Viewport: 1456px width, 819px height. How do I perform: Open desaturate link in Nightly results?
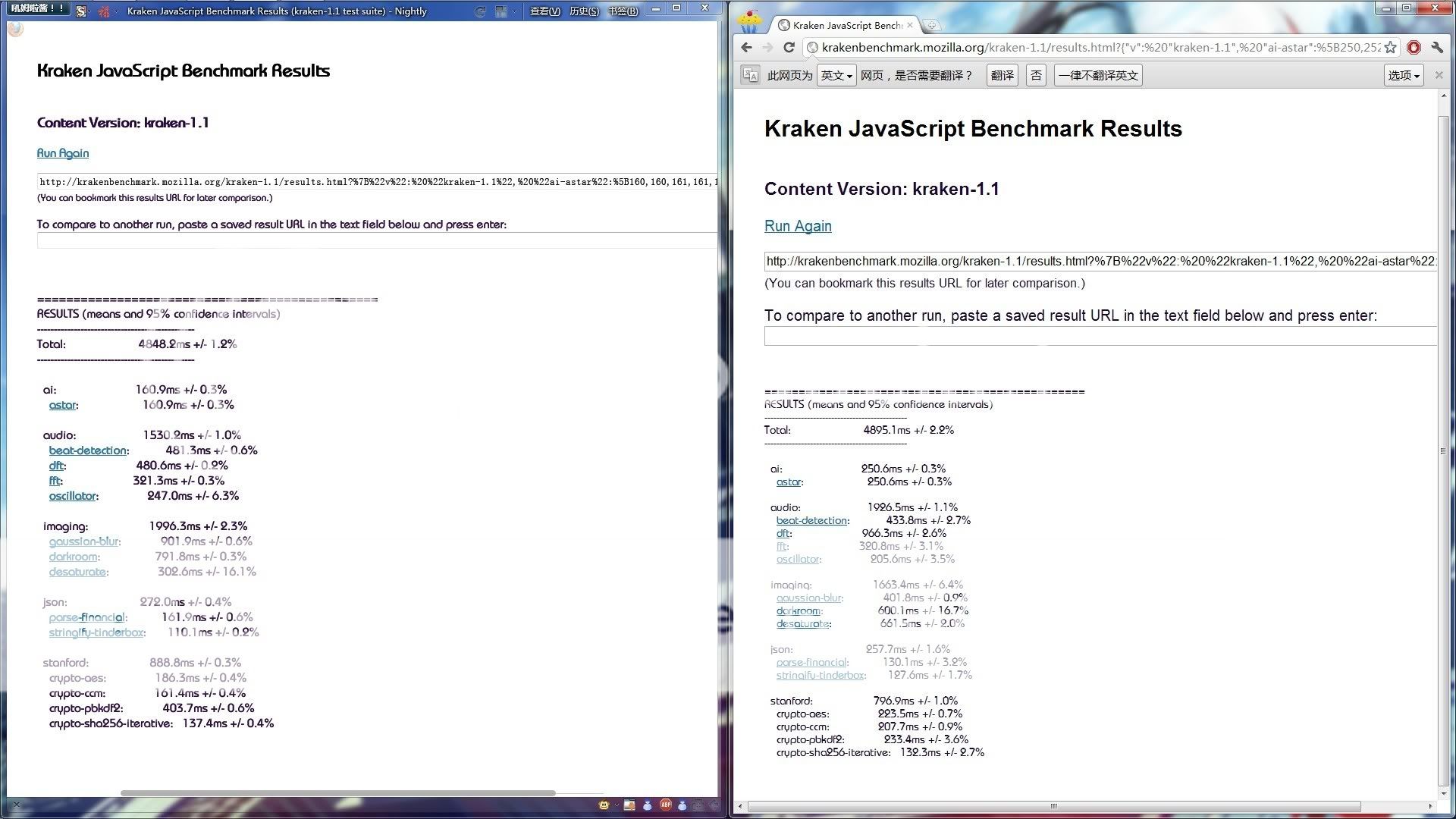77,572
